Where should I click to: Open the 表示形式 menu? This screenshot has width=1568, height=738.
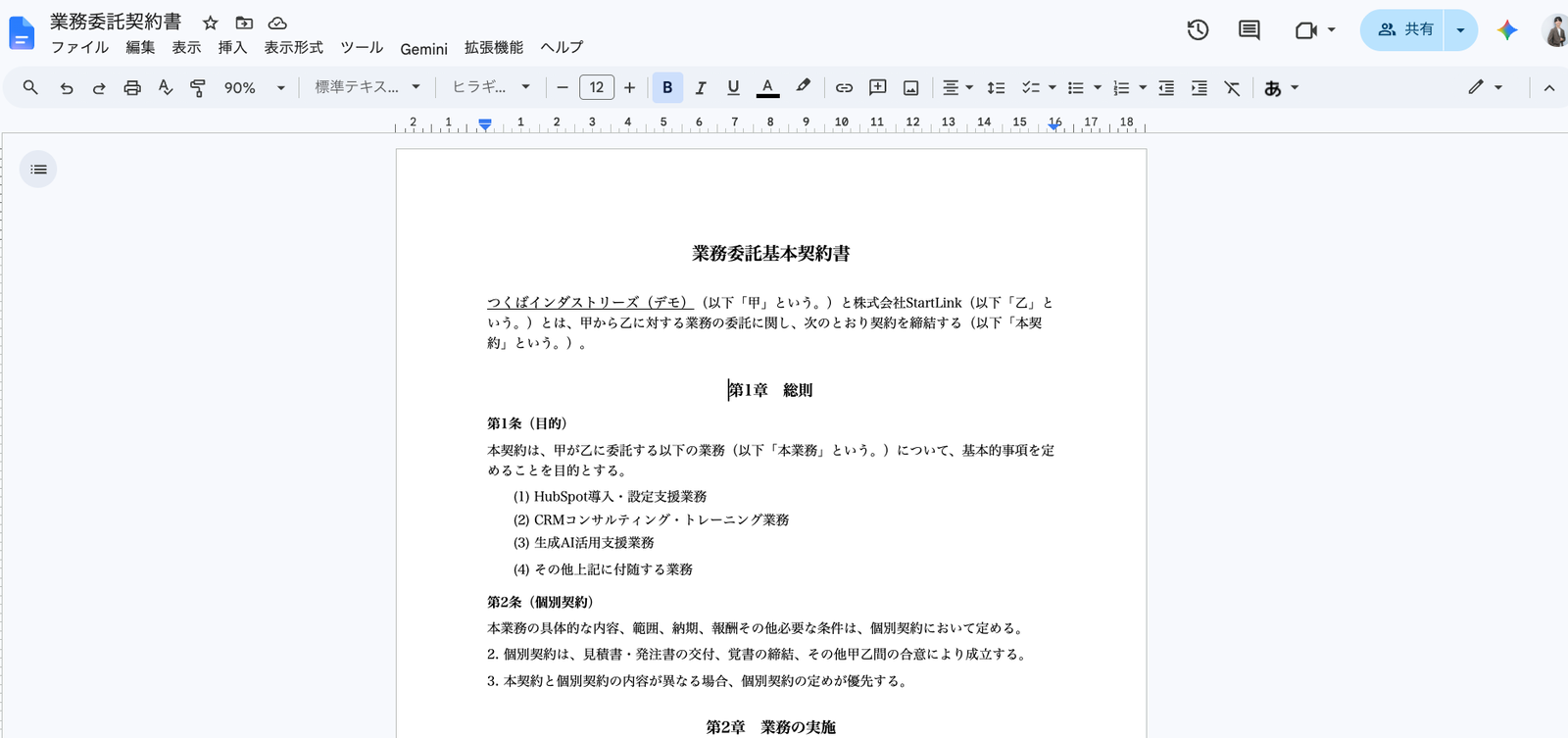point(293,47)
